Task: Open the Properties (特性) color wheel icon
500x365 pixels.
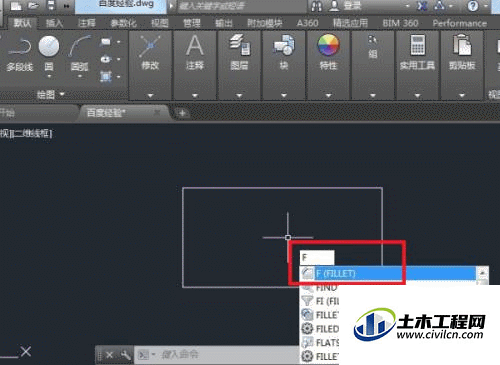Action: (x=328, y=52)
